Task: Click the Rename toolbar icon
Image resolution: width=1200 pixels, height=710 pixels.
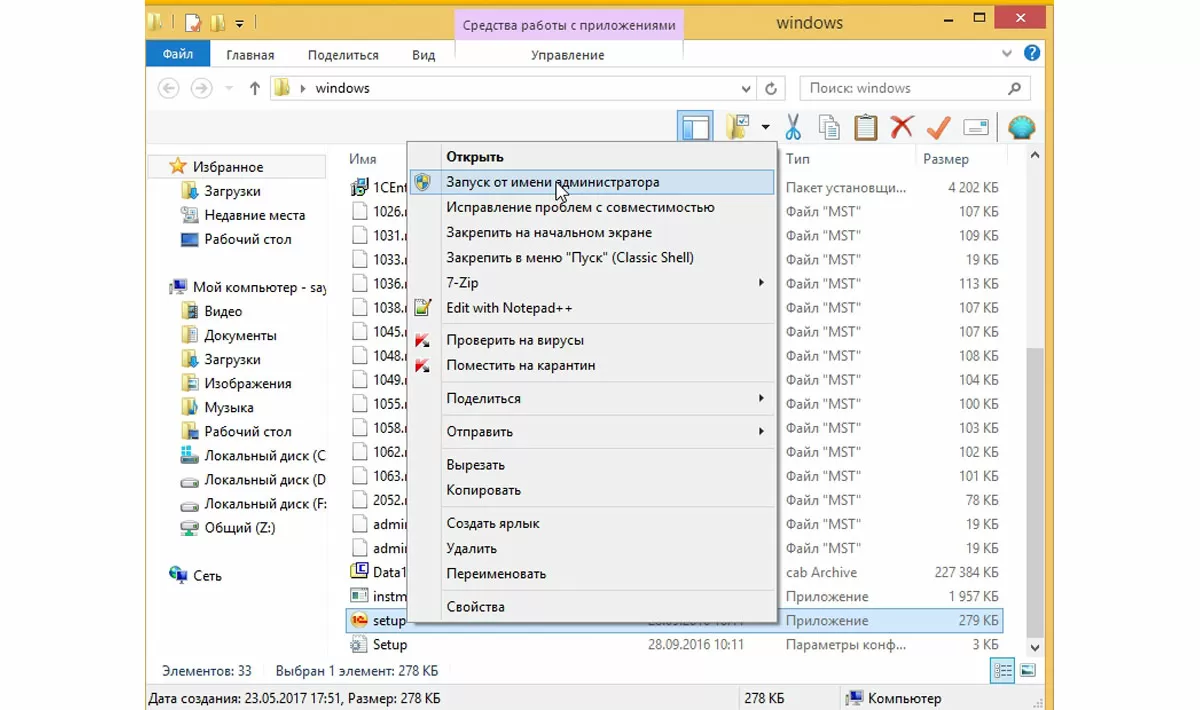Action: tap(975, 127)
